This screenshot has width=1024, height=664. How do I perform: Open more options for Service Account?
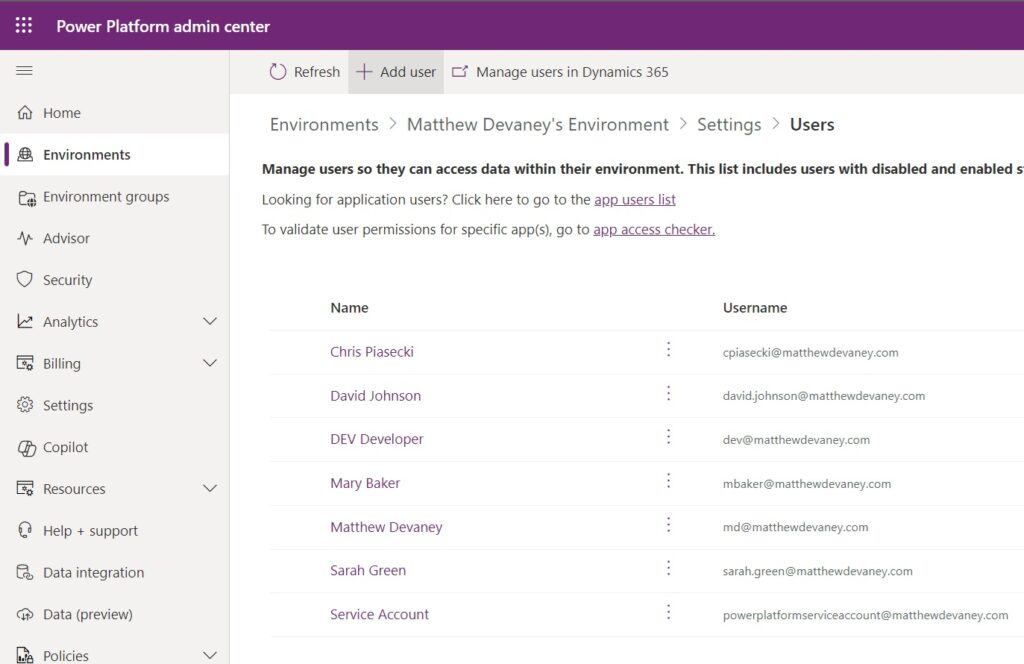pos(668,612)
